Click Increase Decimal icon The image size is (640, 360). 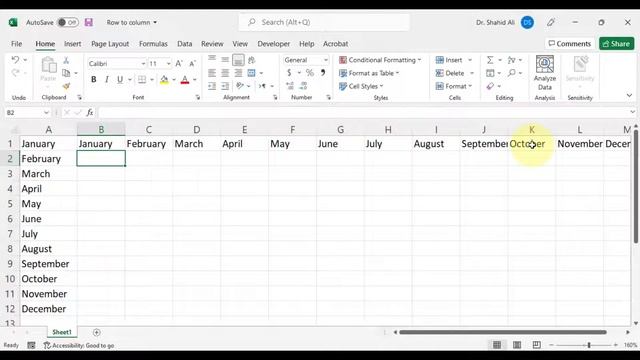290,86
